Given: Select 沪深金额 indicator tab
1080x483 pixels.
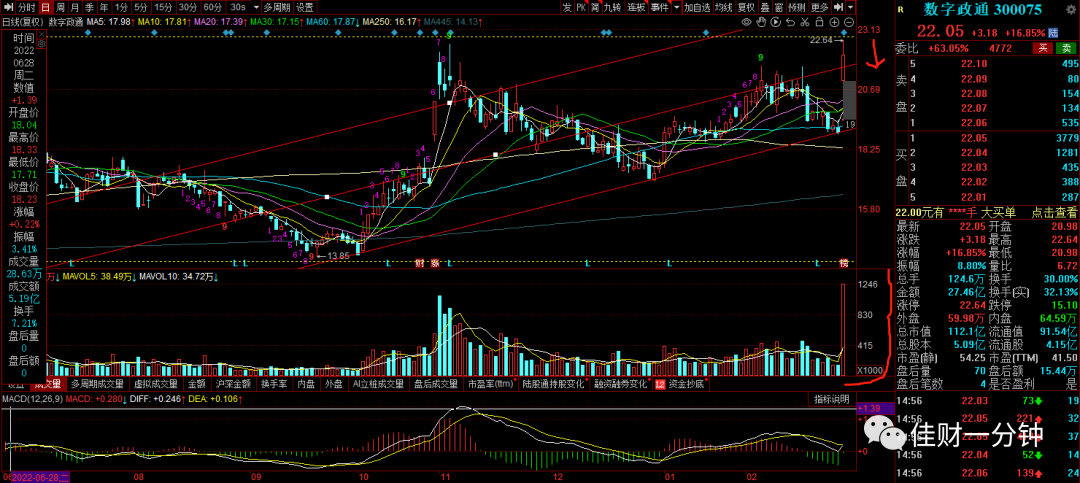Looking at the screenshot, I should (x=233, y=383).
